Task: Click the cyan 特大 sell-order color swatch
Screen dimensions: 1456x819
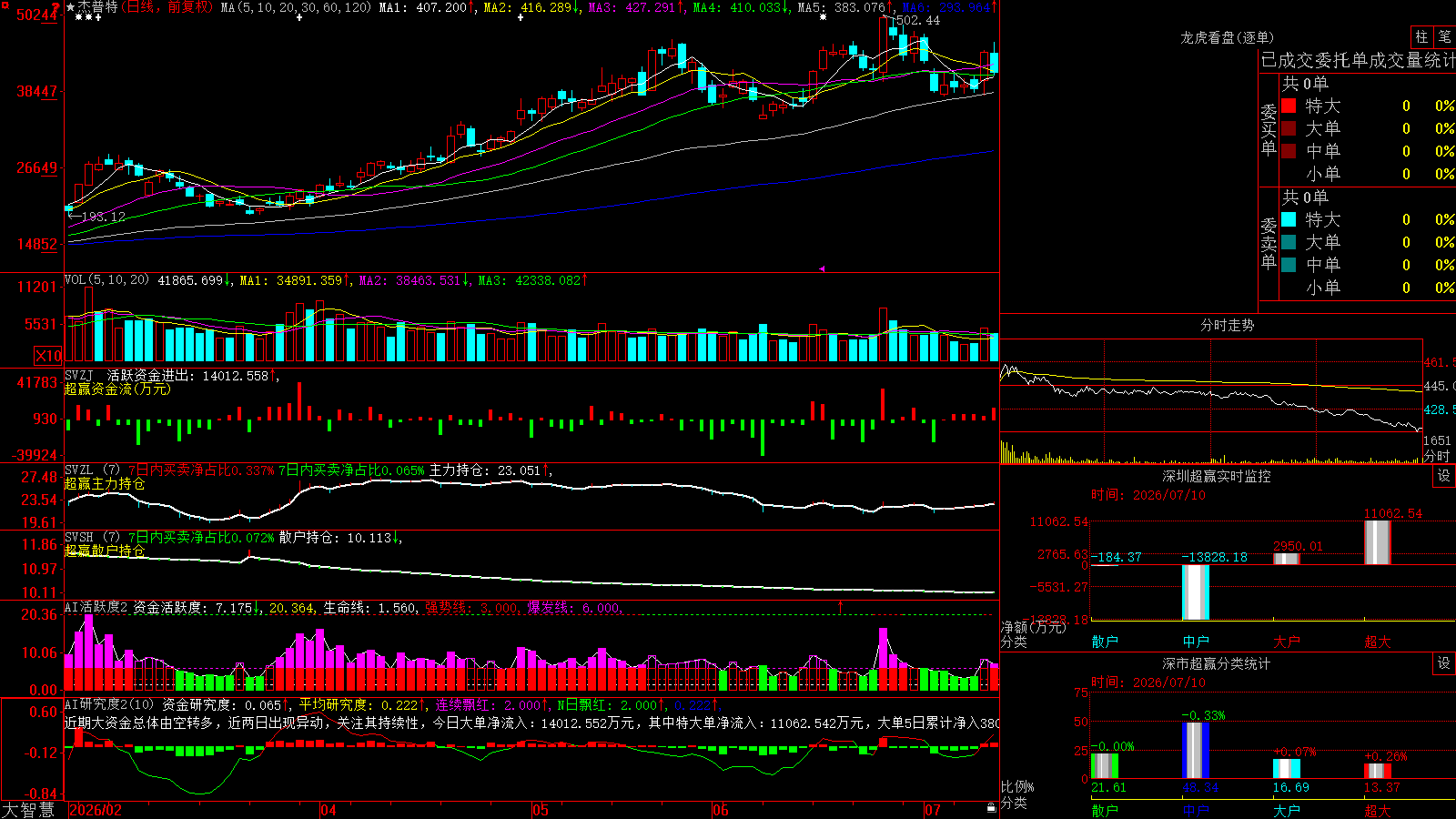Action: [x=1289, y=219]
